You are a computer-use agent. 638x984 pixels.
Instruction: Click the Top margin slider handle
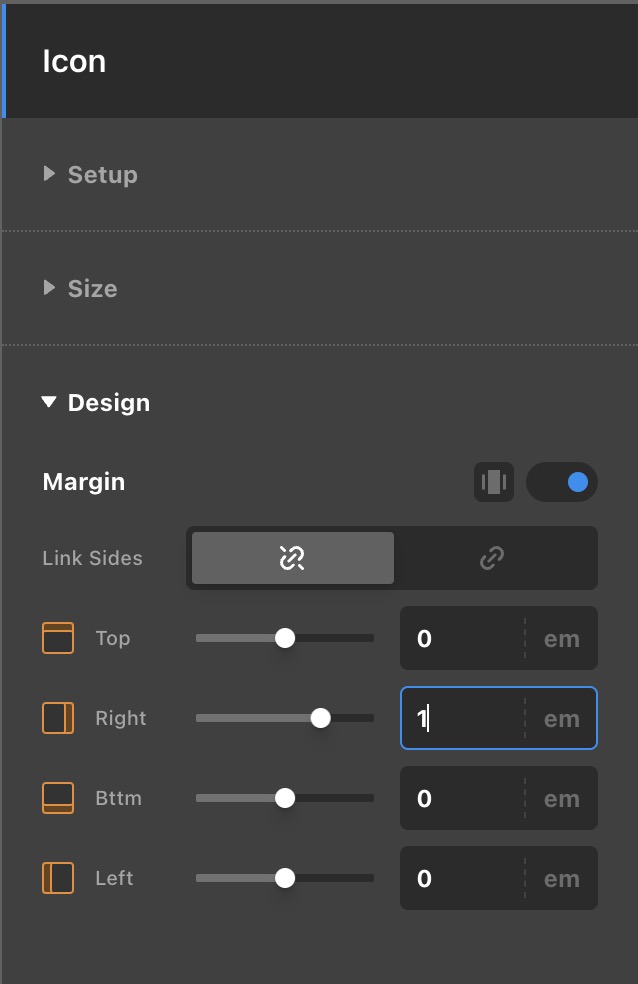pyautogui.click(x=285, y=638)
